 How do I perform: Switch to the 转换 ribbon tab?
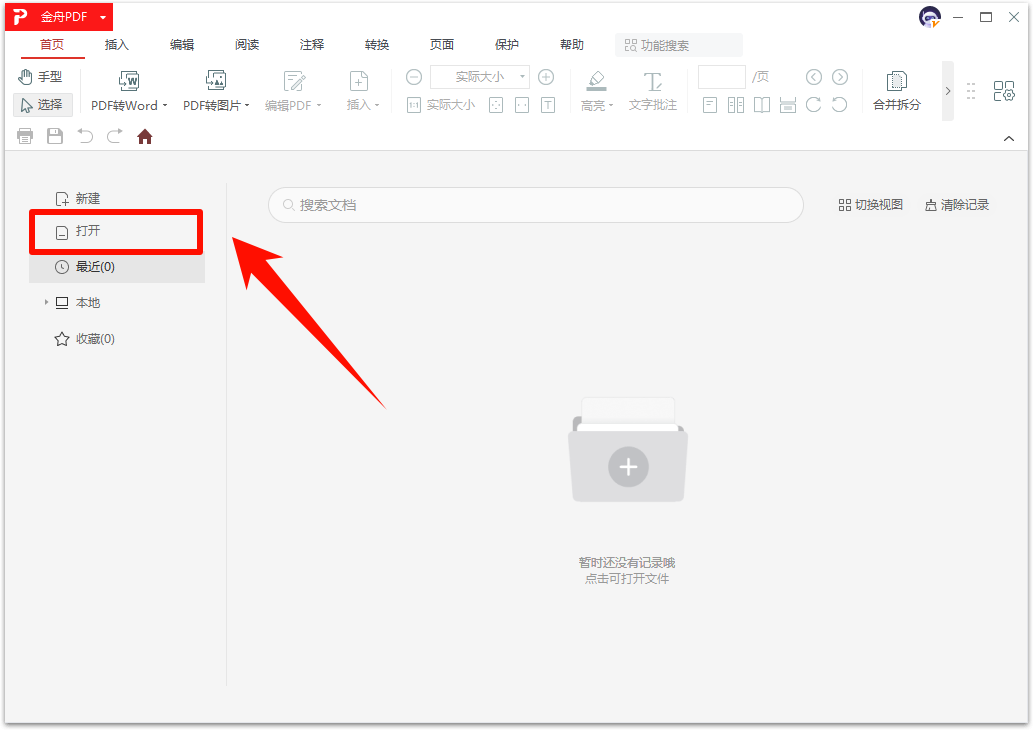pos(377,45)
